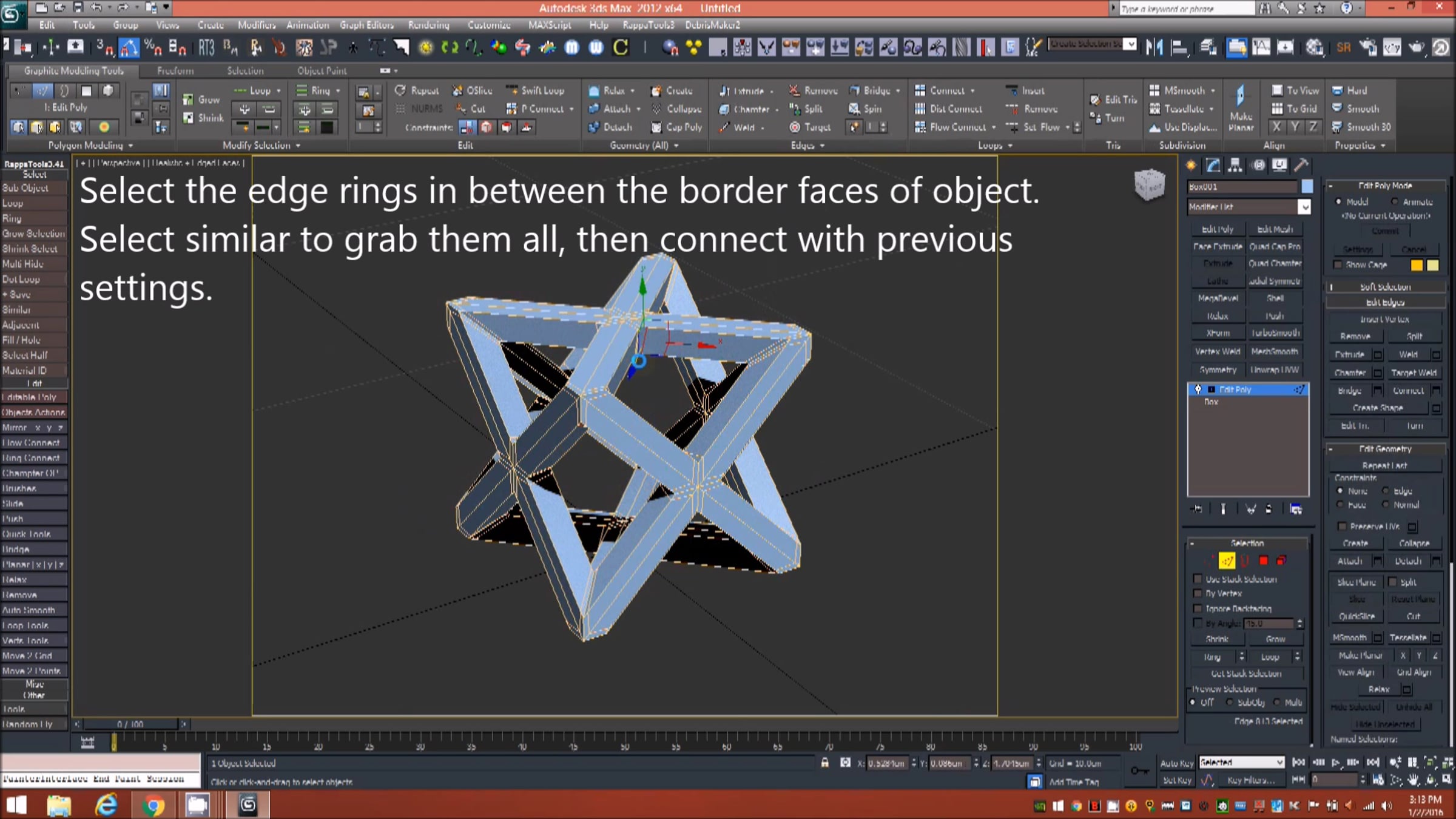Open the Rendering menu
The image size is (1456, 819).
(x=428, y=25)
